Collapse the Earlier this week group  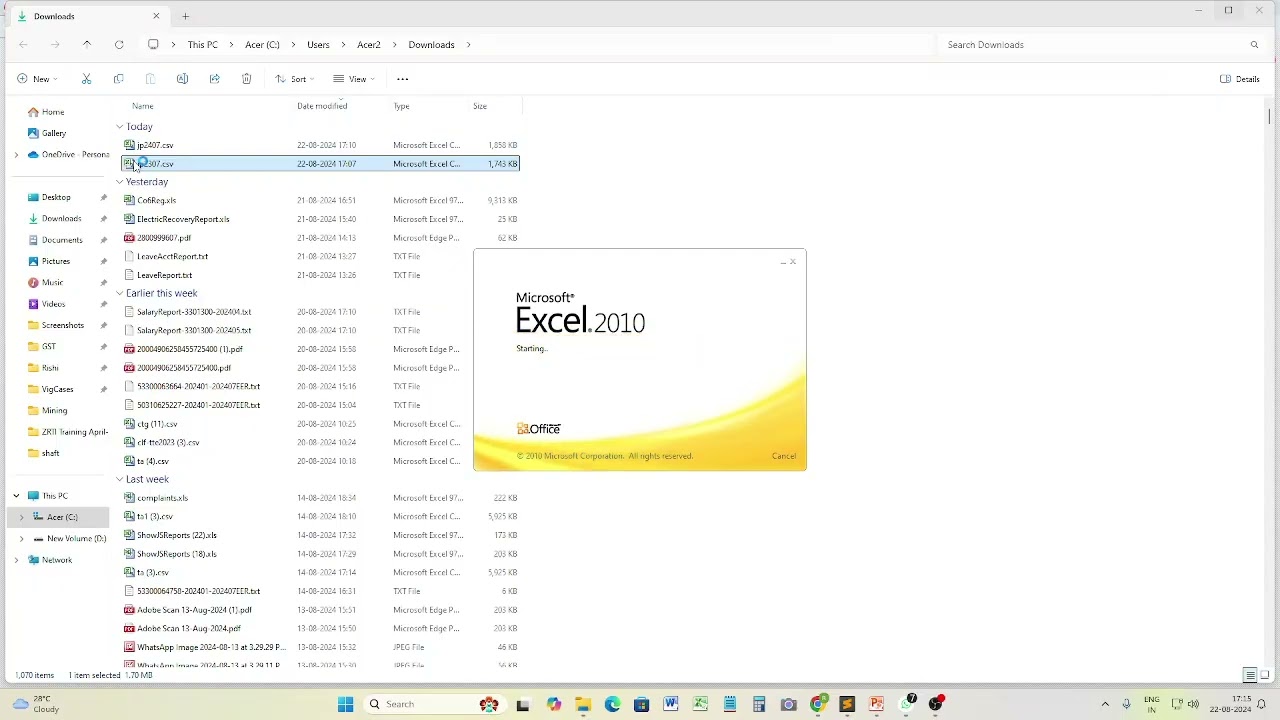click(x=119, y=293)
